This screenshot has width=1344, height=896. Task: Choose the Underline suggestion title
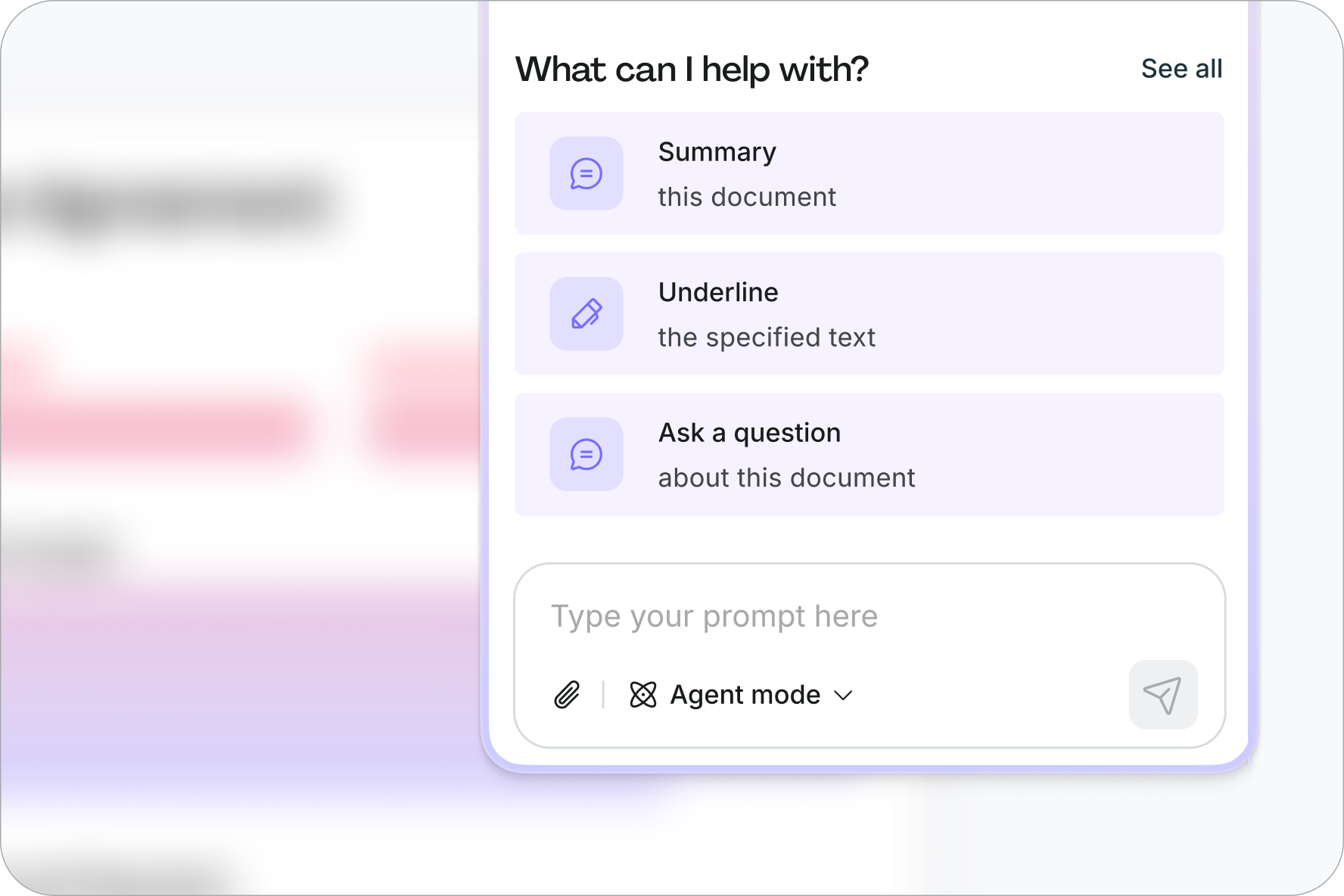pos(718,292)
